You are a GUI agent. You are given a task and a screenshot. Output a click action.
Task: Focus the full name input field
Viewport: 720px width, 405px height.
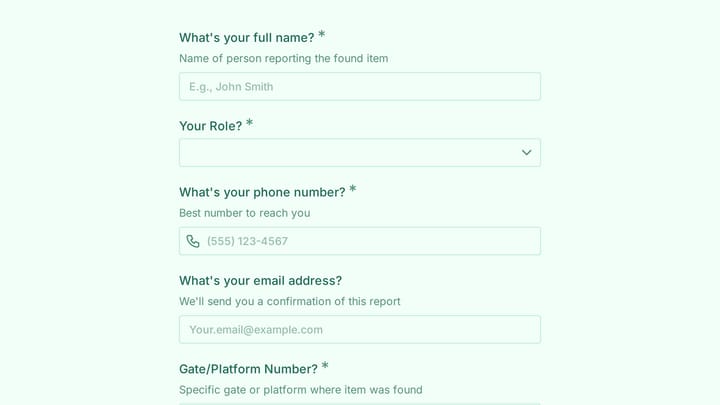(x=360, y=86)
